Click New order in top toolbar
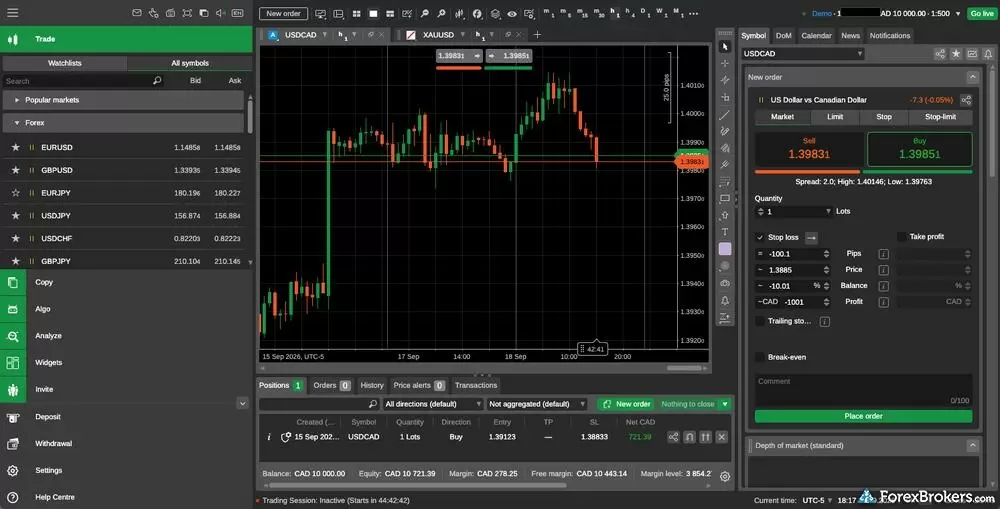 click(283, 13)
